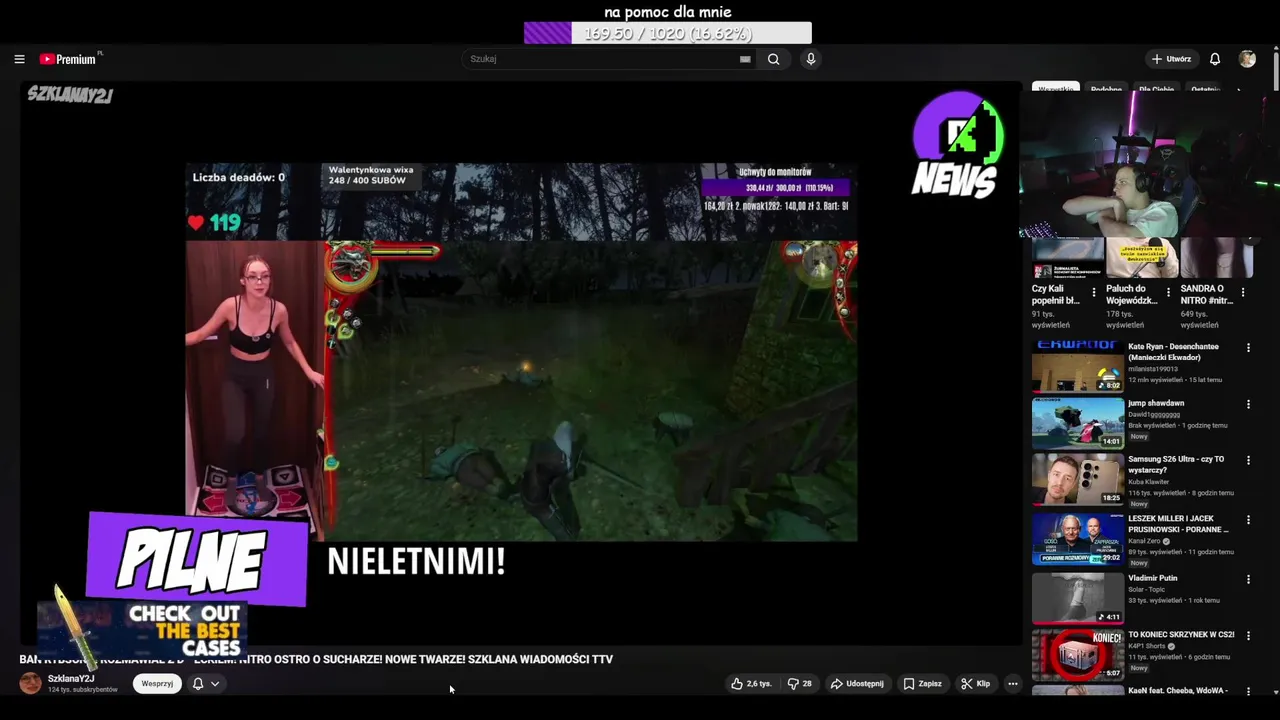Open SzklanaY2J channel name link
The height and width of the screenshot is (720, 1280).
[71, 678]
